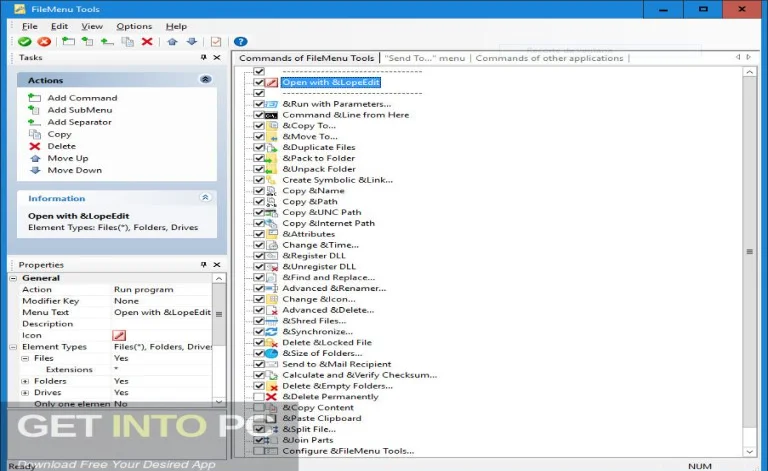This screenshot has height=471, width=768.
Task: Collapse the Information section chevron
Action: [x=205, y=197]
